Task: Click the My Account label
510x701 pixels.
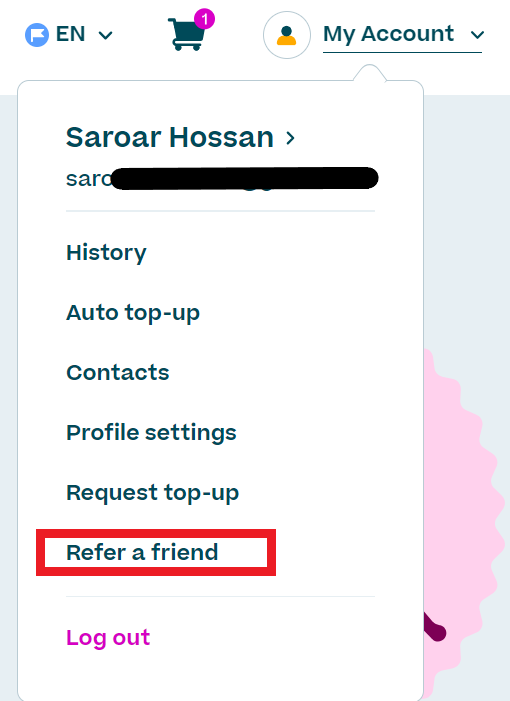Action: tap(388, 34)
